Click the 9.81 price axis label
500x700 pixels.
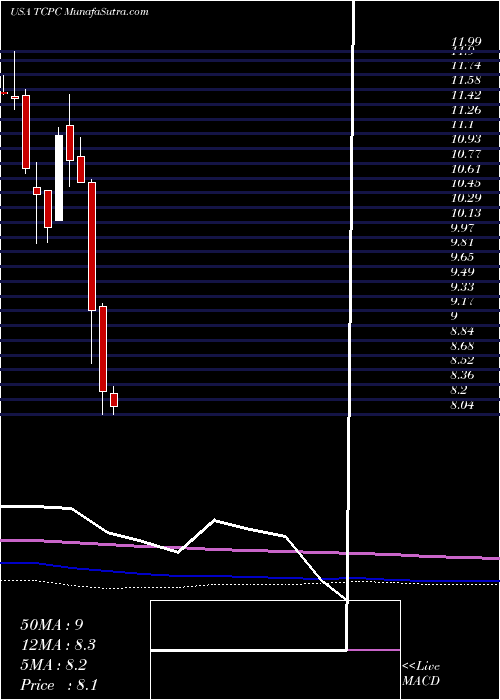click(462, 242)
